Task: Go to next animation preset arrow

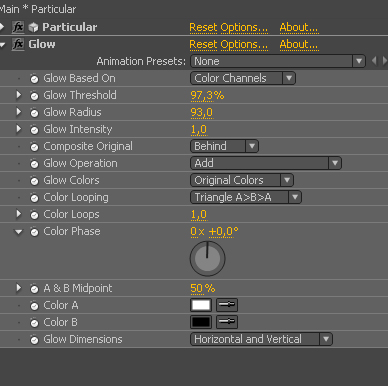Action: click(x=385, y=61)
